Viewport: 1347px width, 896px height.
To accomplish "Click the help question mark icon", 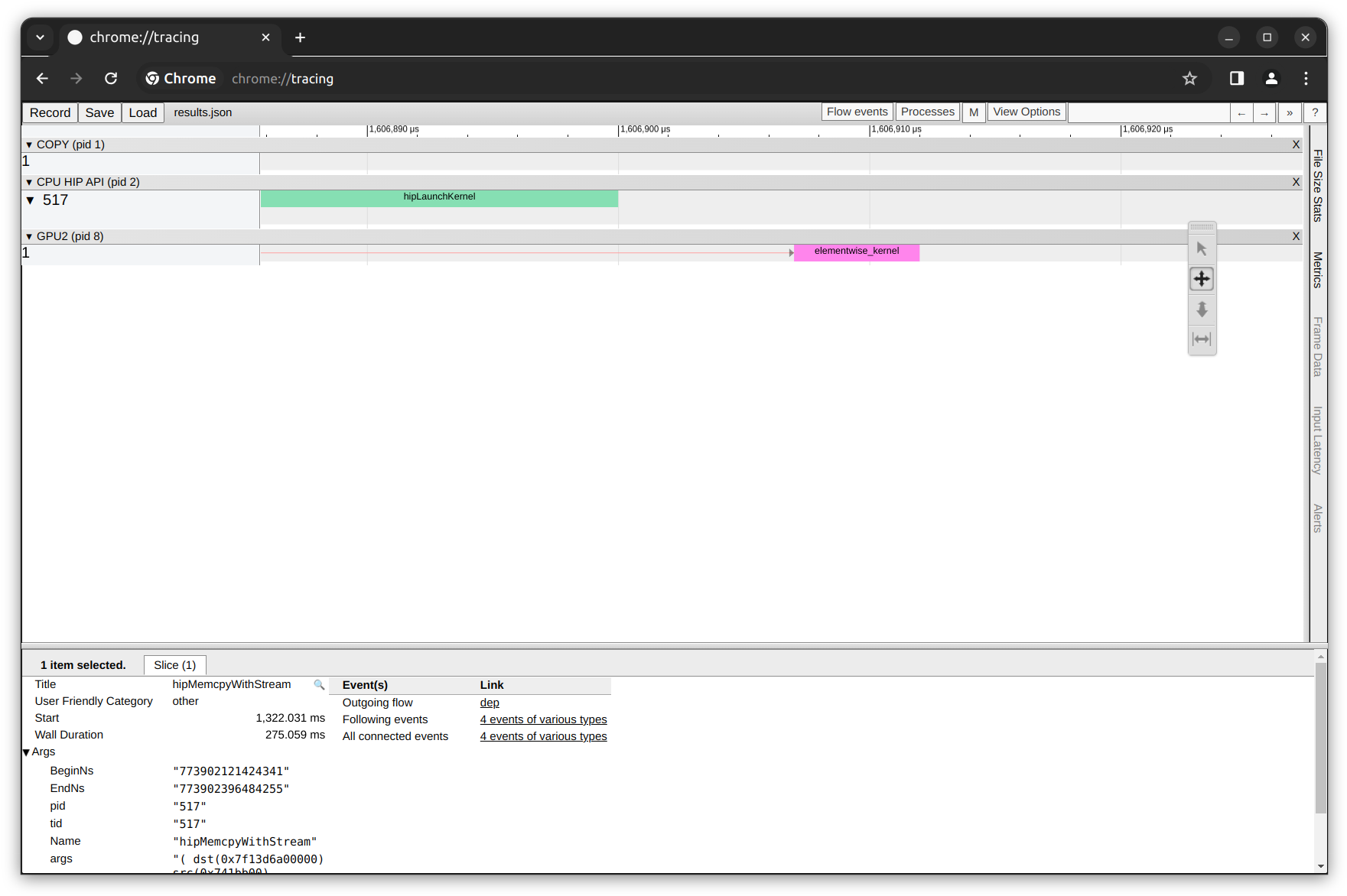I will [1315, 112].
